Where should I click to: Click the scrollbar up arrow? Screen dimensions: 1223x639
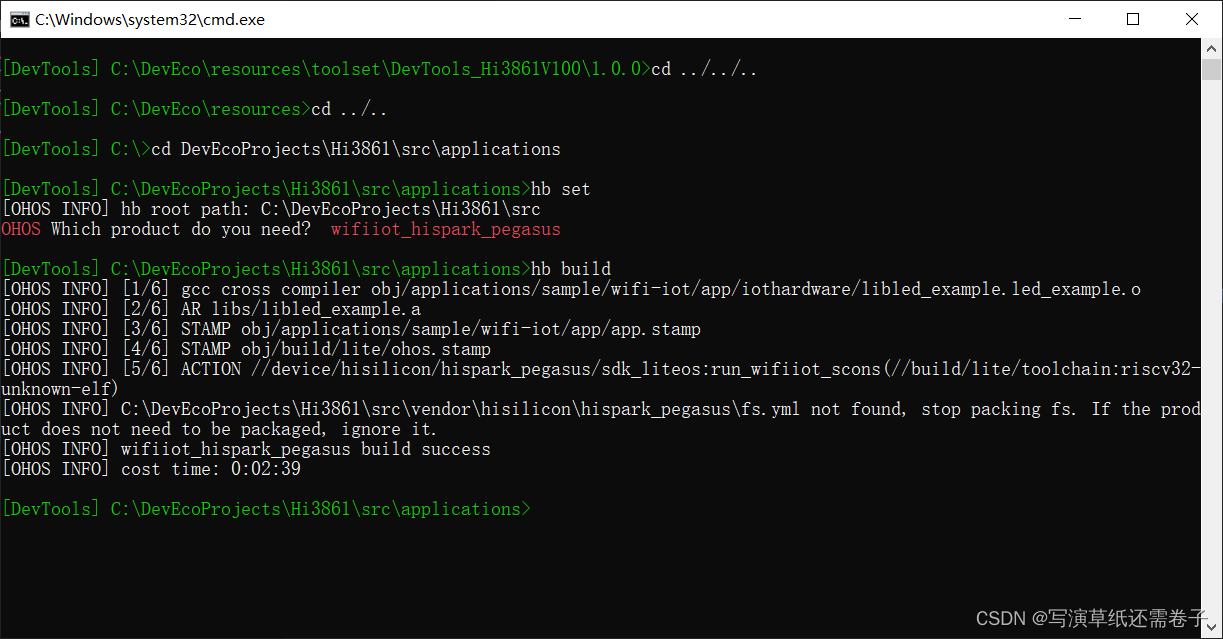1212,48
